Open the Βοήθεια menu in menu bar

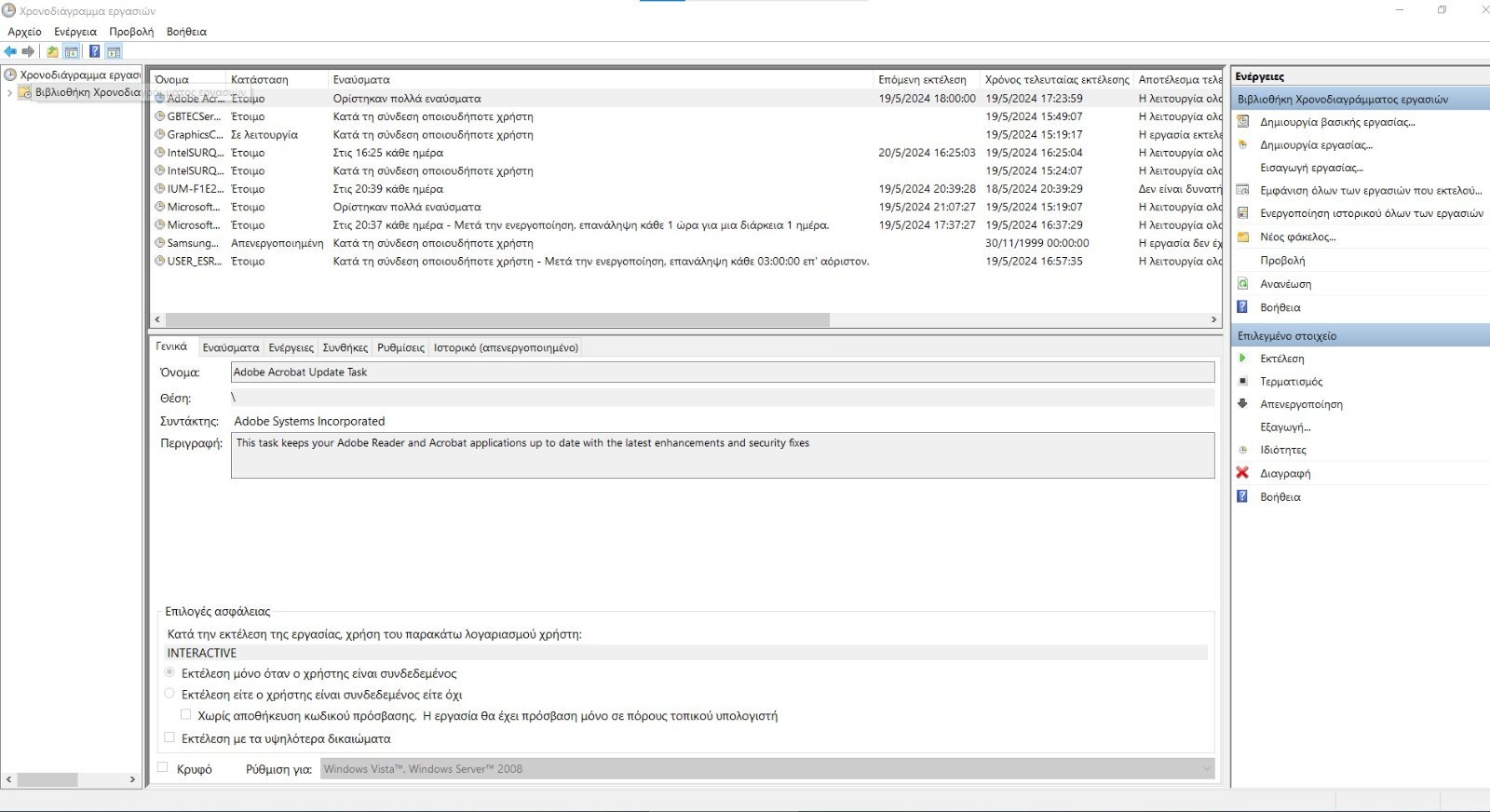[186, 32]
